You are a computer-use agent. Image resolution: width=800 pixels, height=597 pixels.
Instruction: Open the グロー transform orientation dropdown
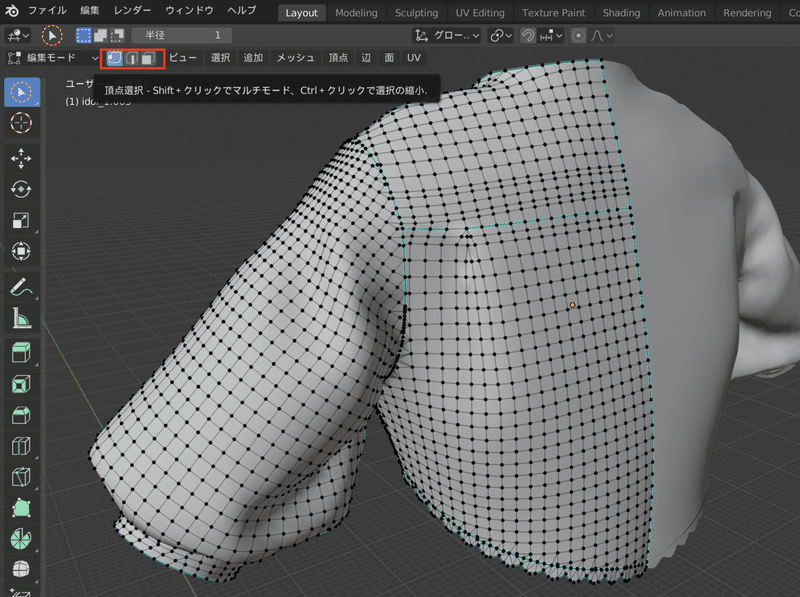[446, 36]
